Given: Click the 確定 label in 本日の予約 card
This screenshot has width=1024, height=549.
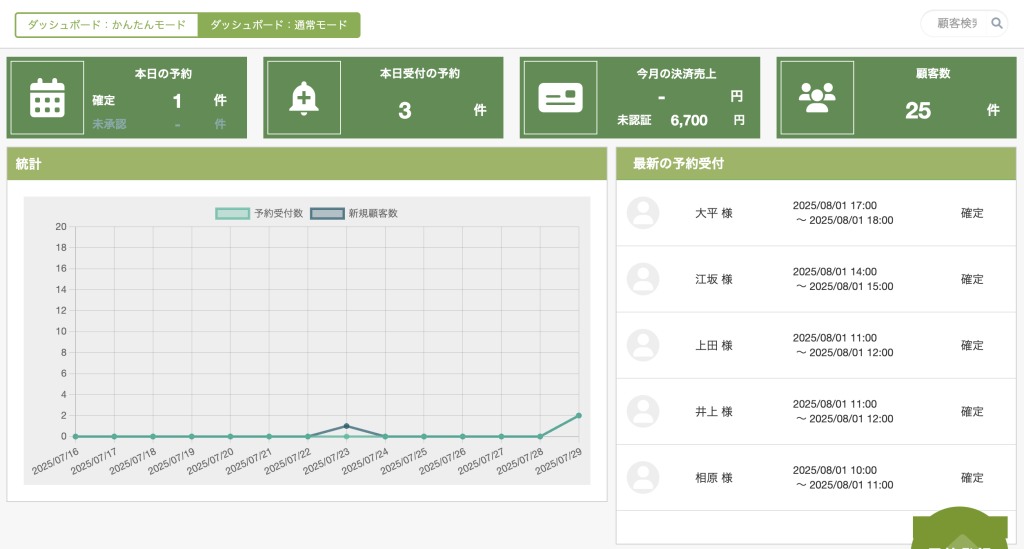Looking at the screenshot, I should pos(103,101).
